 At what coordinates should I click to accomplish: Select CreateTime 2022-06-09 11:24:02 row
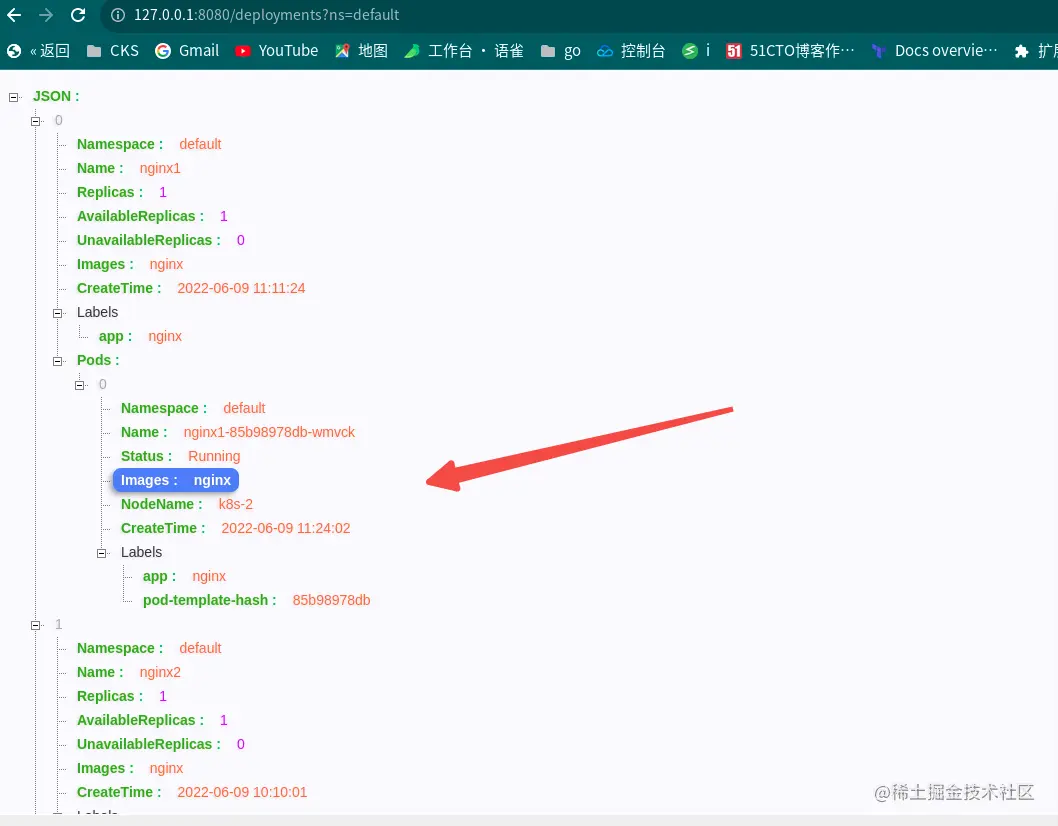click(235, 528)
